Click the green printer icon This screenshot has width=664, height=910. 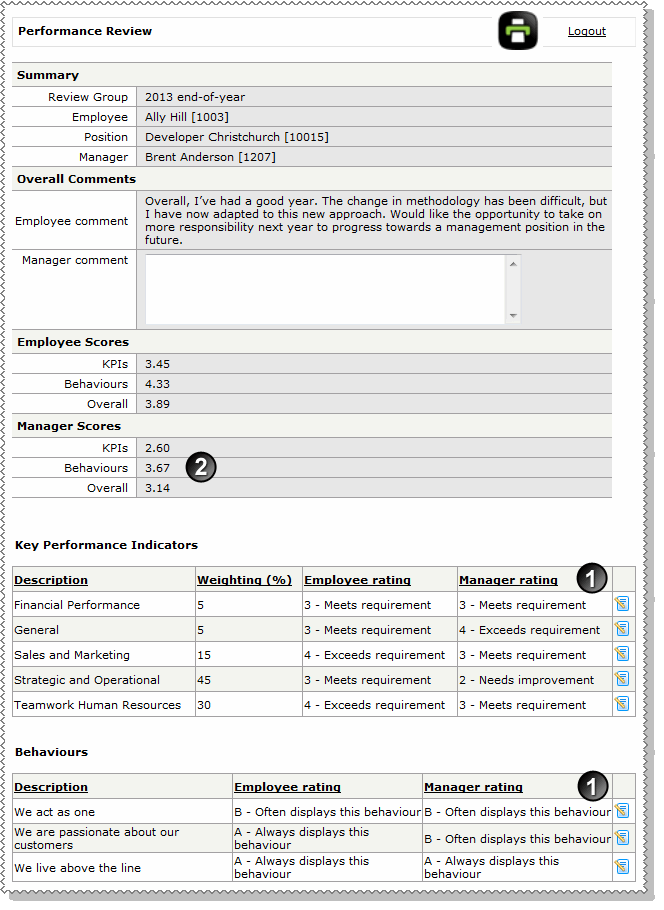pyautogui.click(x=518, y=31)
